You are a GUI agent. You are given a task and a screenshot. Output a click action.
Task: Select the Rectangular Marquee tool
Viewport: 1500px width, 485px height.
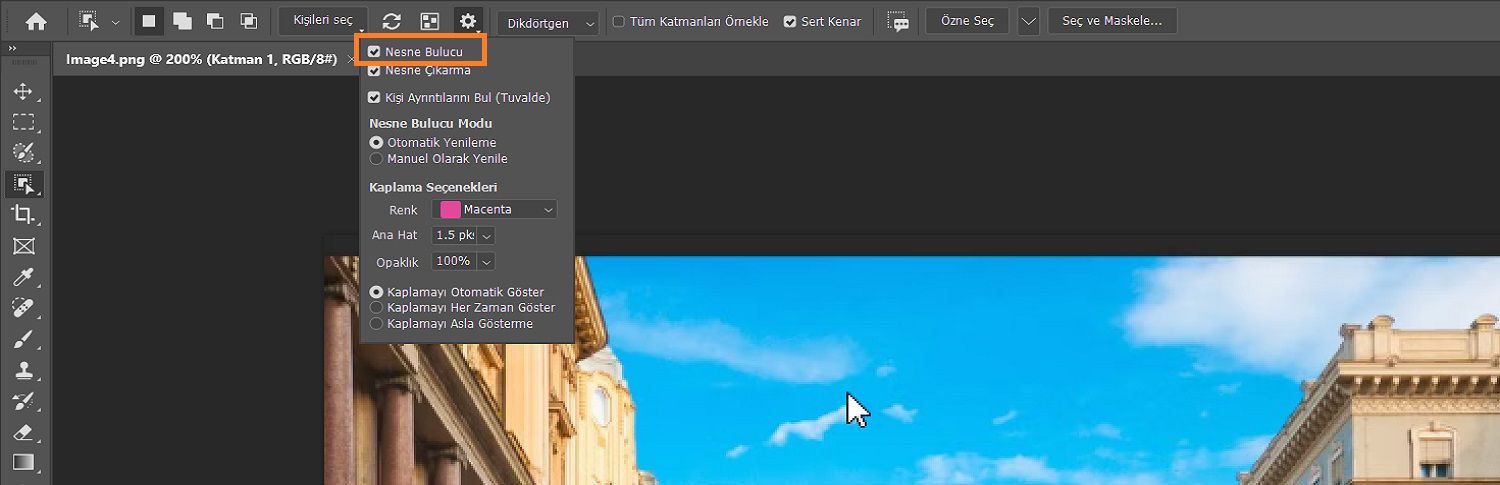click(23, 122)
